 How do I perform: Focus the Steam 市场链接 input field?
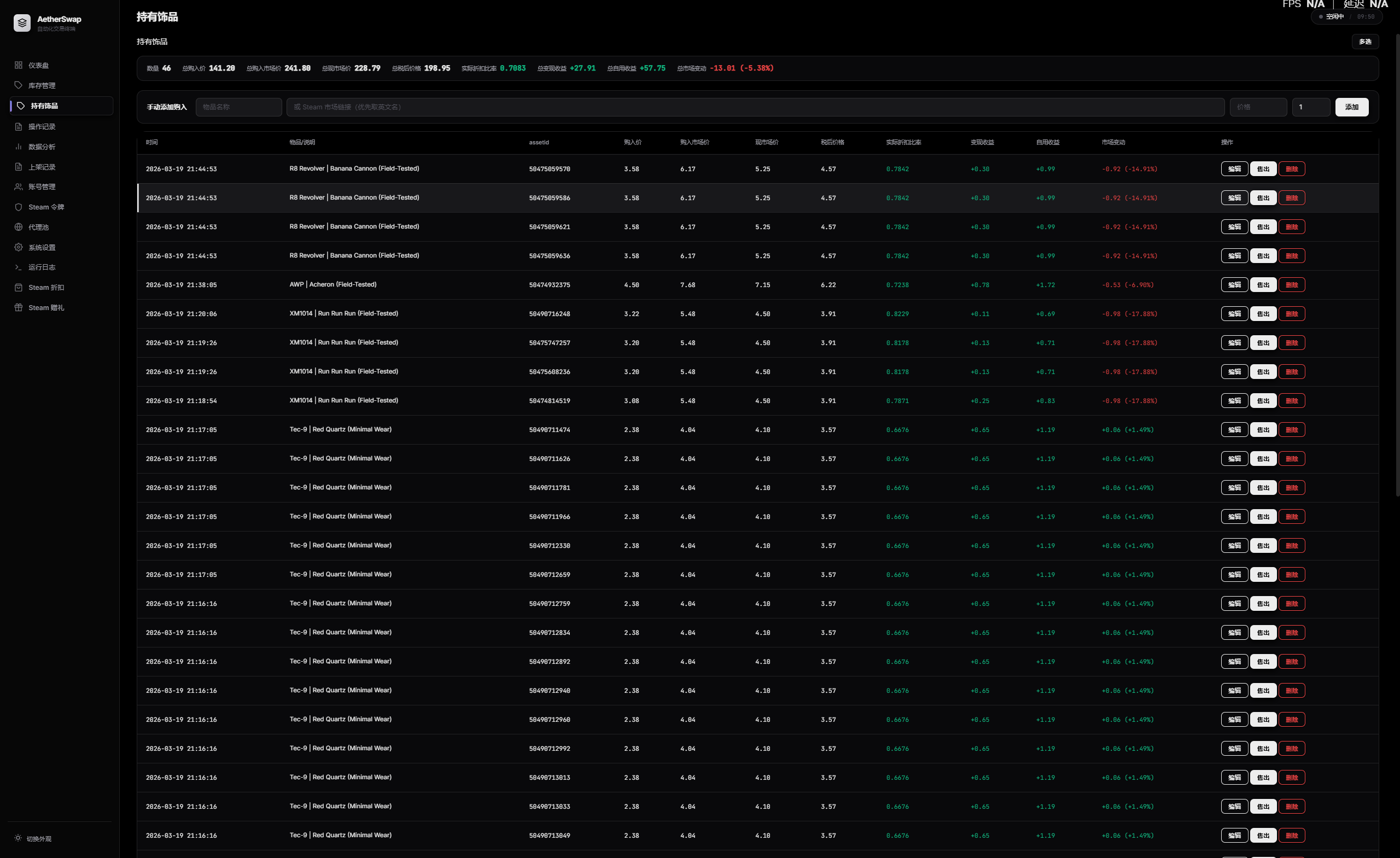tap(755, 107)
